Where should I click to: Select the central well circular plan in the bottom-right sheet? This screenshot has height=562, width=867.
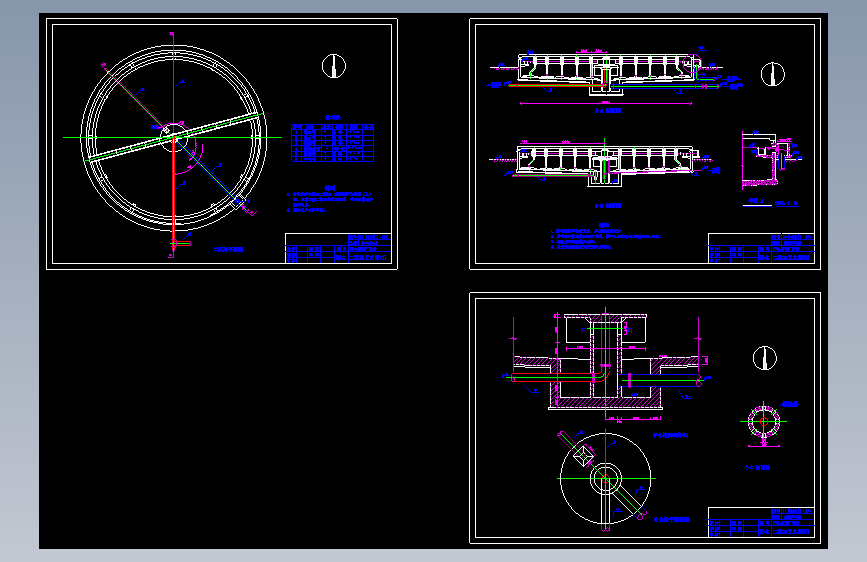605,479
